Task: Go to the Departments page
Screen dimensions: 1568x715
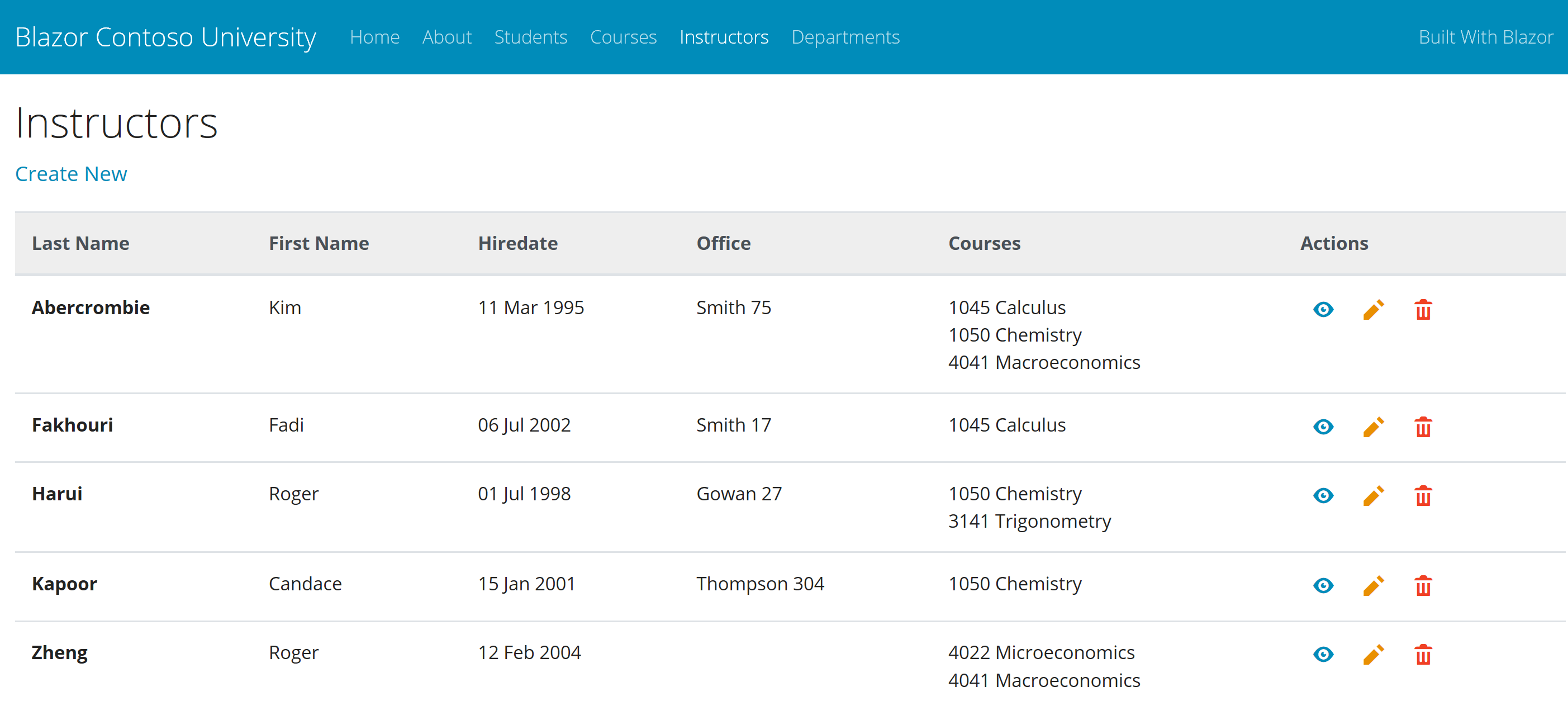Action: [x=845, y=37]
